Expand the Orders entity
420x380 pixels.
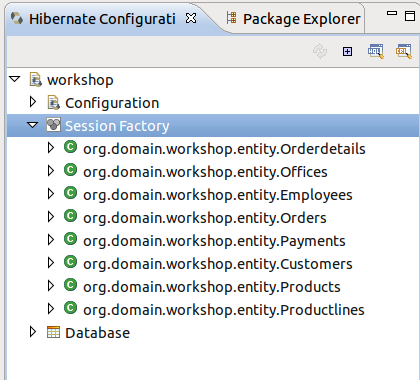tap(51, 217)
